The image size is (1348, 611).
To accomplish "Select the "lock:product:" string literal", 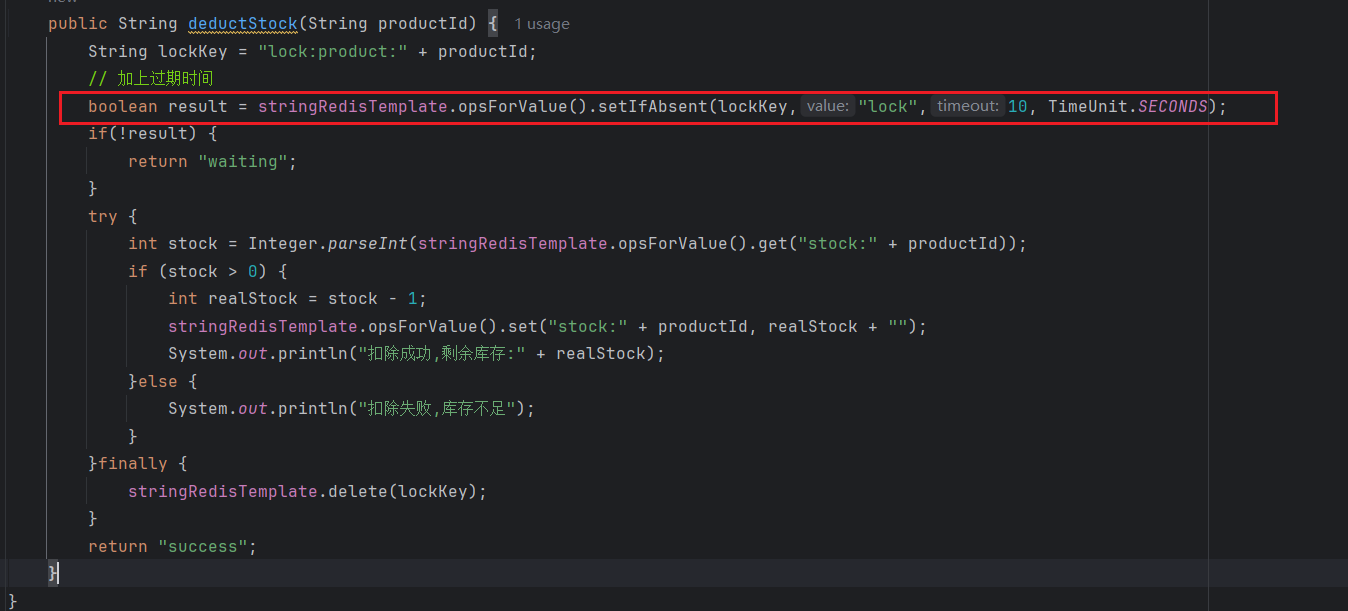I will (x=333, y=51).
